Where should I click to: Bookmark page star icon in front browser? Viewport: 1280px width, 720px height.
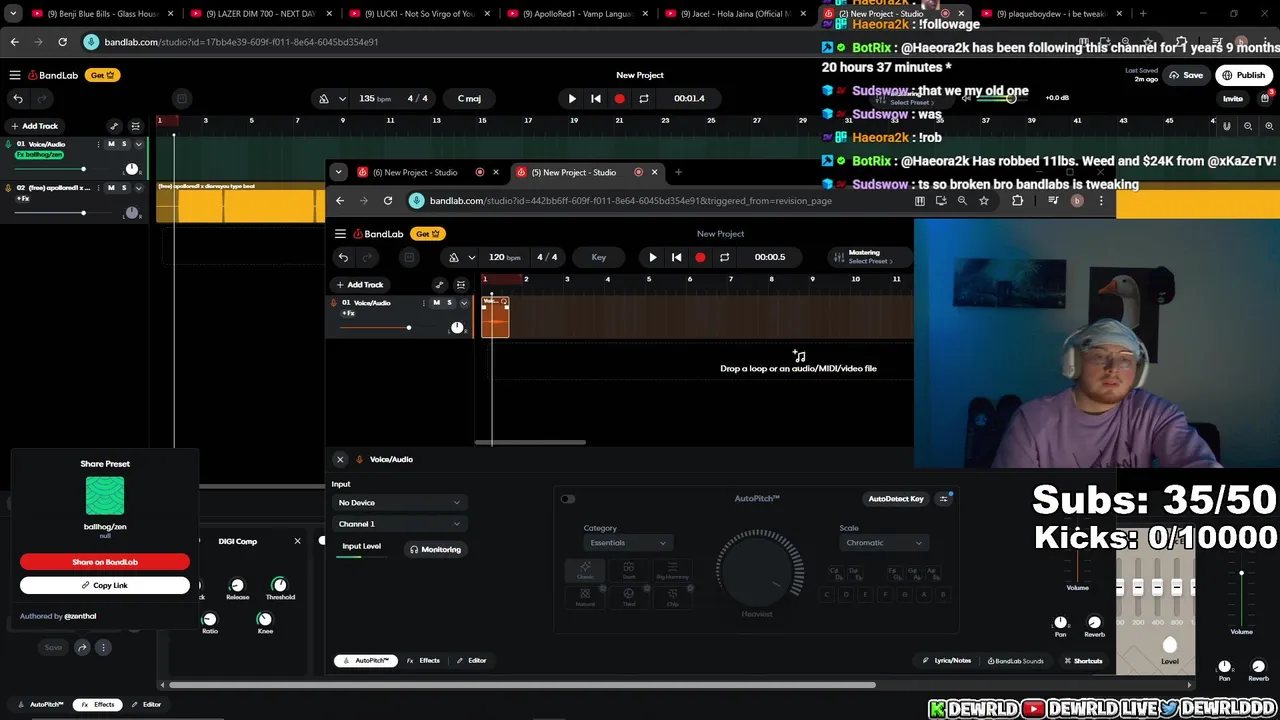(984, 201)
